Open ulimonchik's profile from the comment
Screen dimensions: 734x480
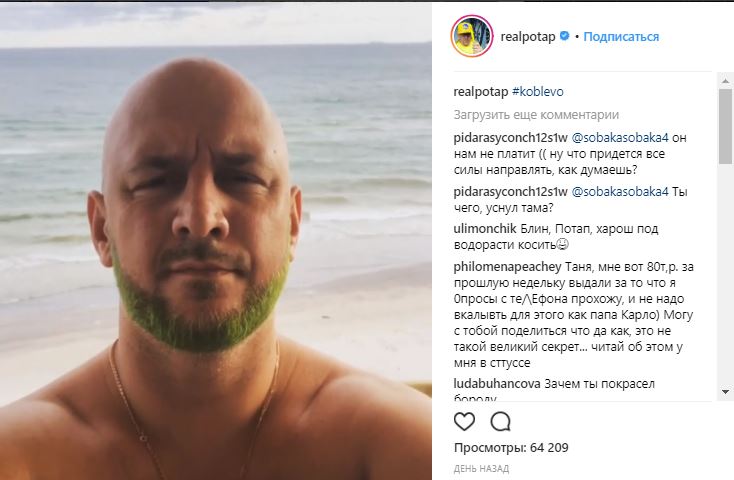(485, 229)
